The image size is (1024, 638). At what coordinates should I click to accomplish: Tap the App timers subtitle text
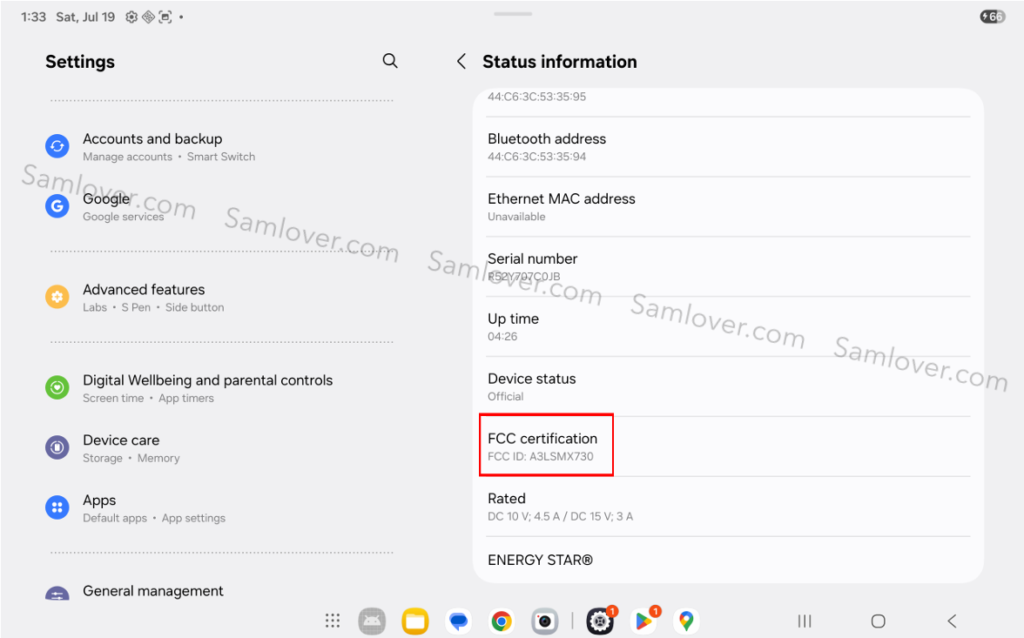(x=186, y=398)
